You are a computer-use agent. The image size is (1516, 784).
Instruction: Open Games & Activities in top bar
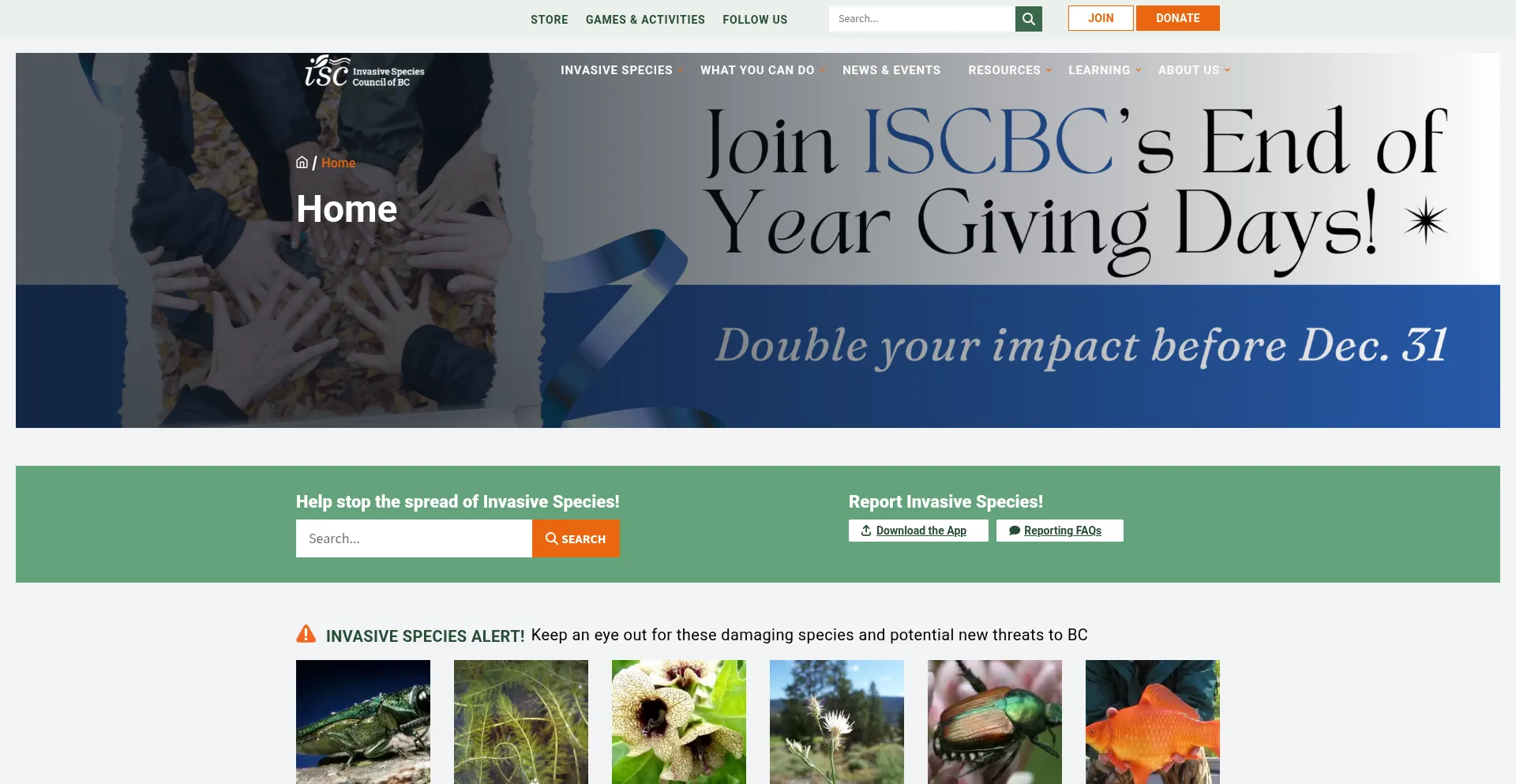tap(645, 20)
